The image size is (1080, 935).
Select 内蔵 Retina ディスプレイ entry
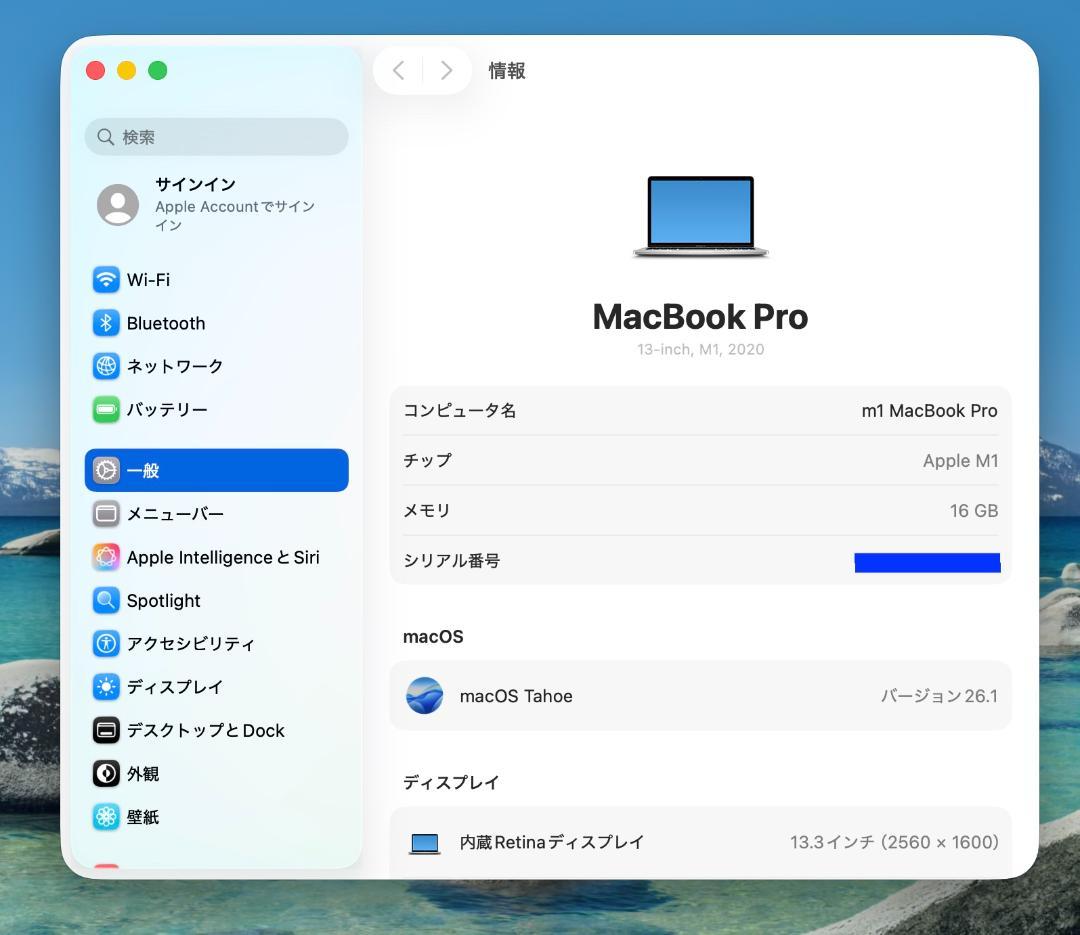700,842
